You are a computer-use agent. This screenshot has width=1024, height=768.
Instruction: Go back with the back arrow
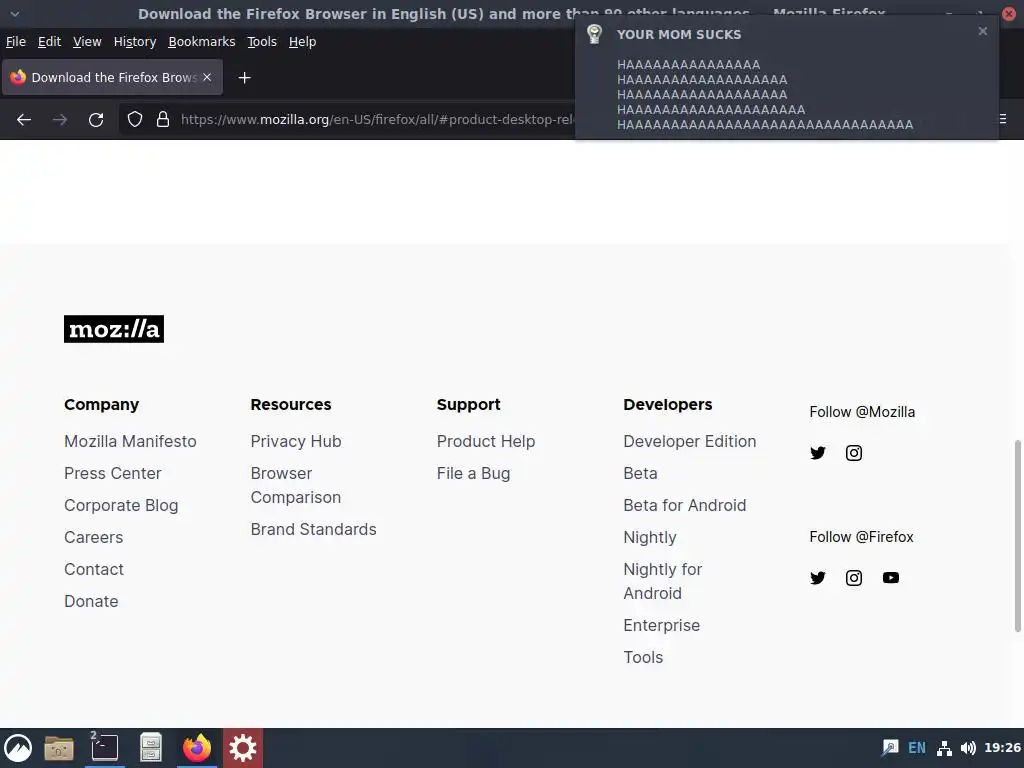24,120
